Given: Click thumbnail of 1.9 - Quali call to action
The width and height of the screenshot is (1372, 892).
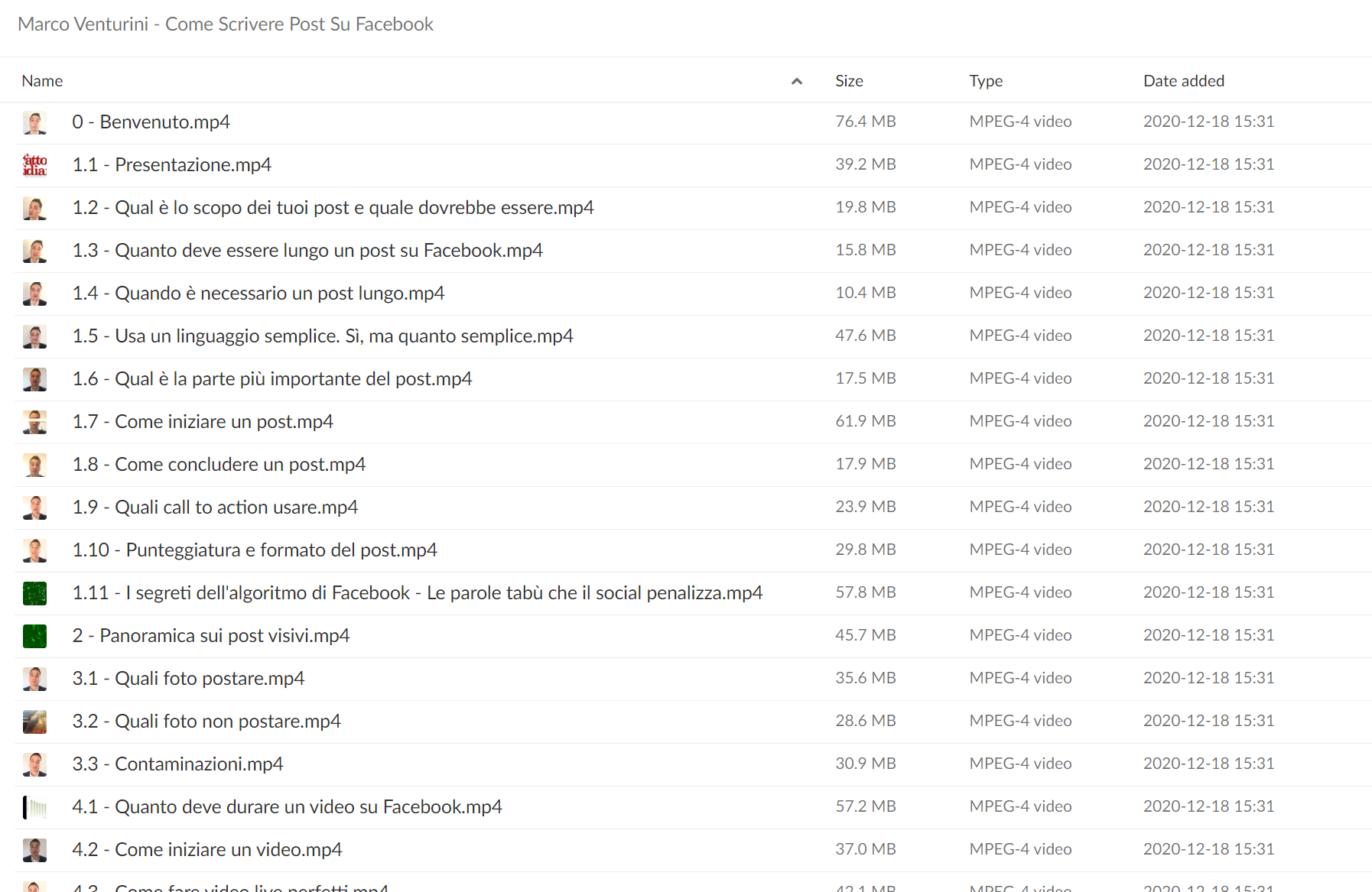Looking at the screenshot, I should tap(34, 508).
